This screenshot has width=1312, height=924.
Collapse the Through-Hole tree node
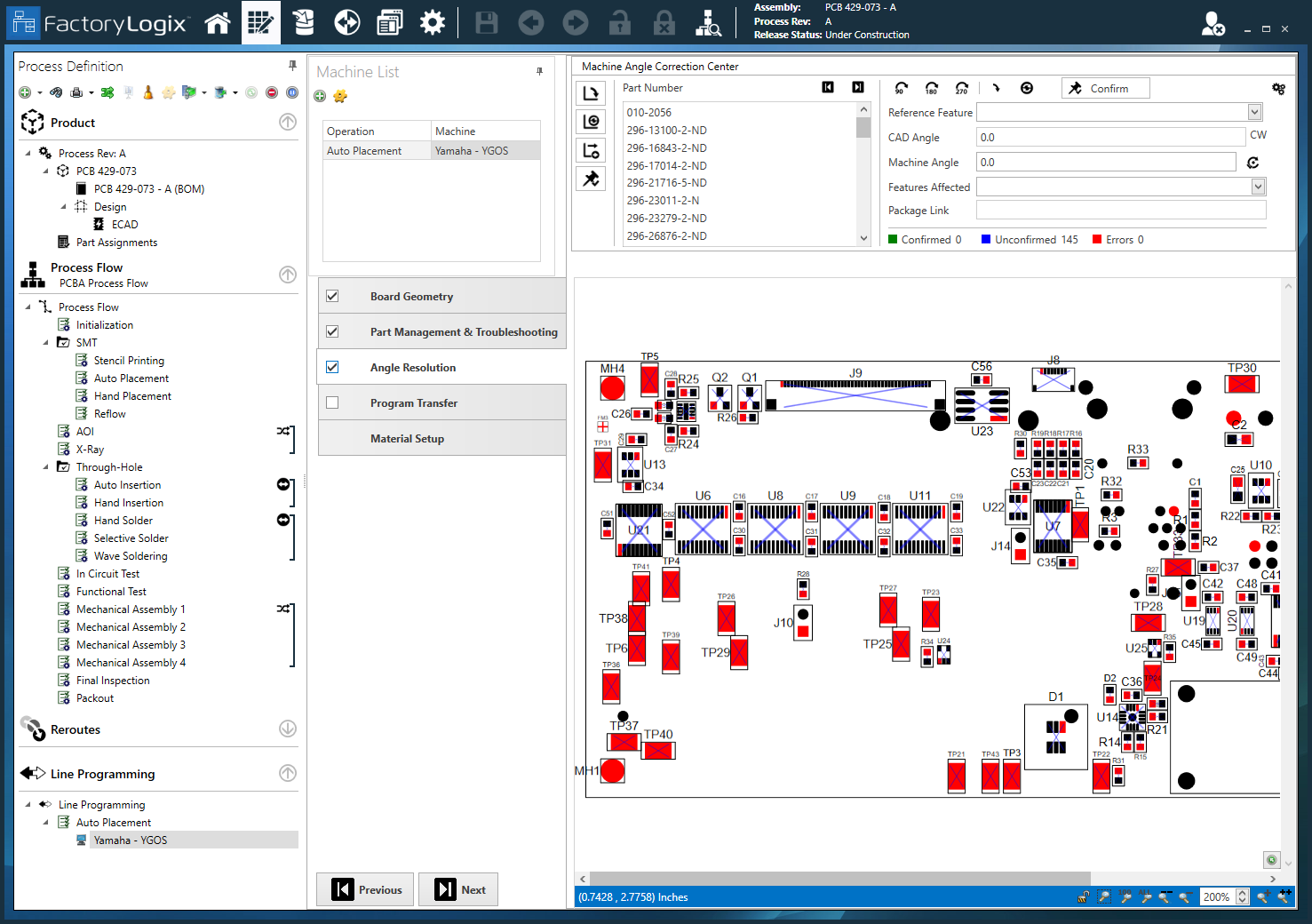click(46, 466)
